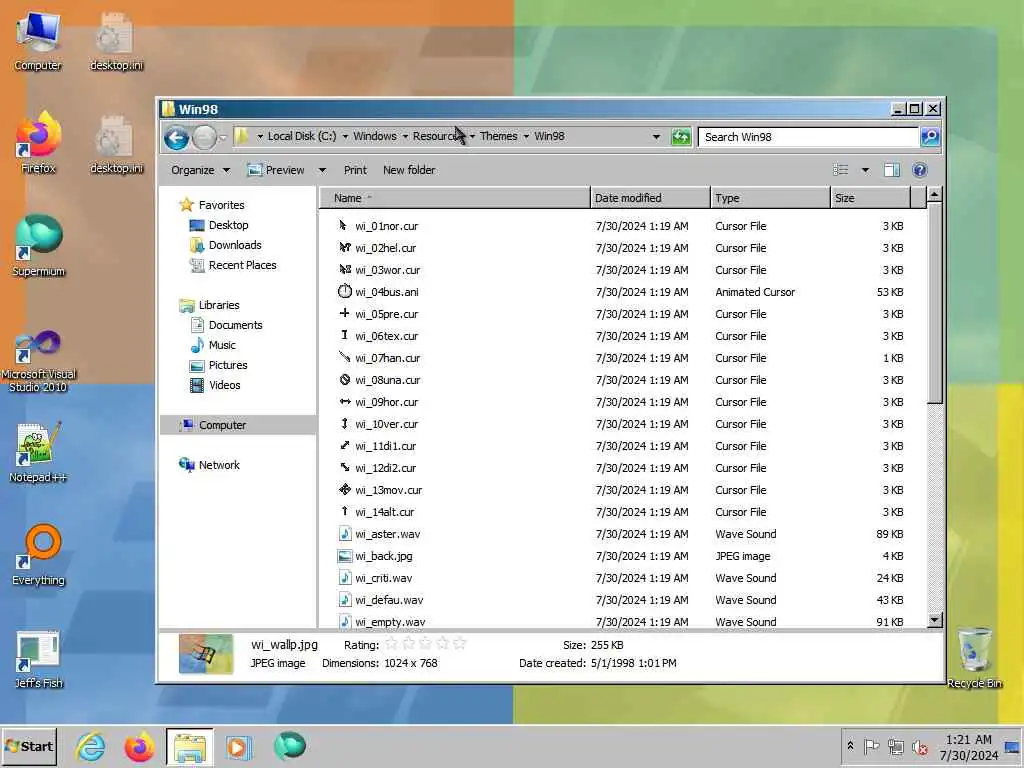Image resolution: width=1024 pixels, height=768 pixels.
Task: Open Windows Media Player from taskbar
Action: [238, 746]
